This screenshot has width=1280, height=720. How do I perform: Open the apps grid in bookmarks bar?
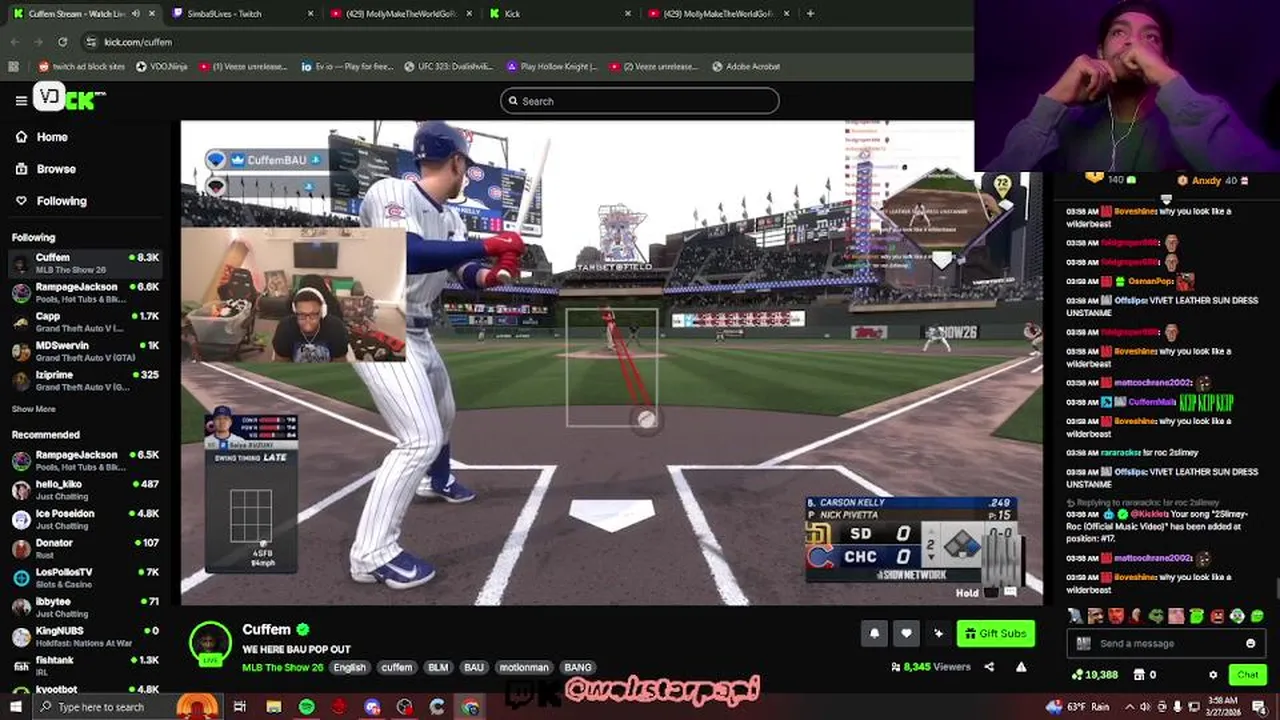pyautogui.click(x=13, y=66)
